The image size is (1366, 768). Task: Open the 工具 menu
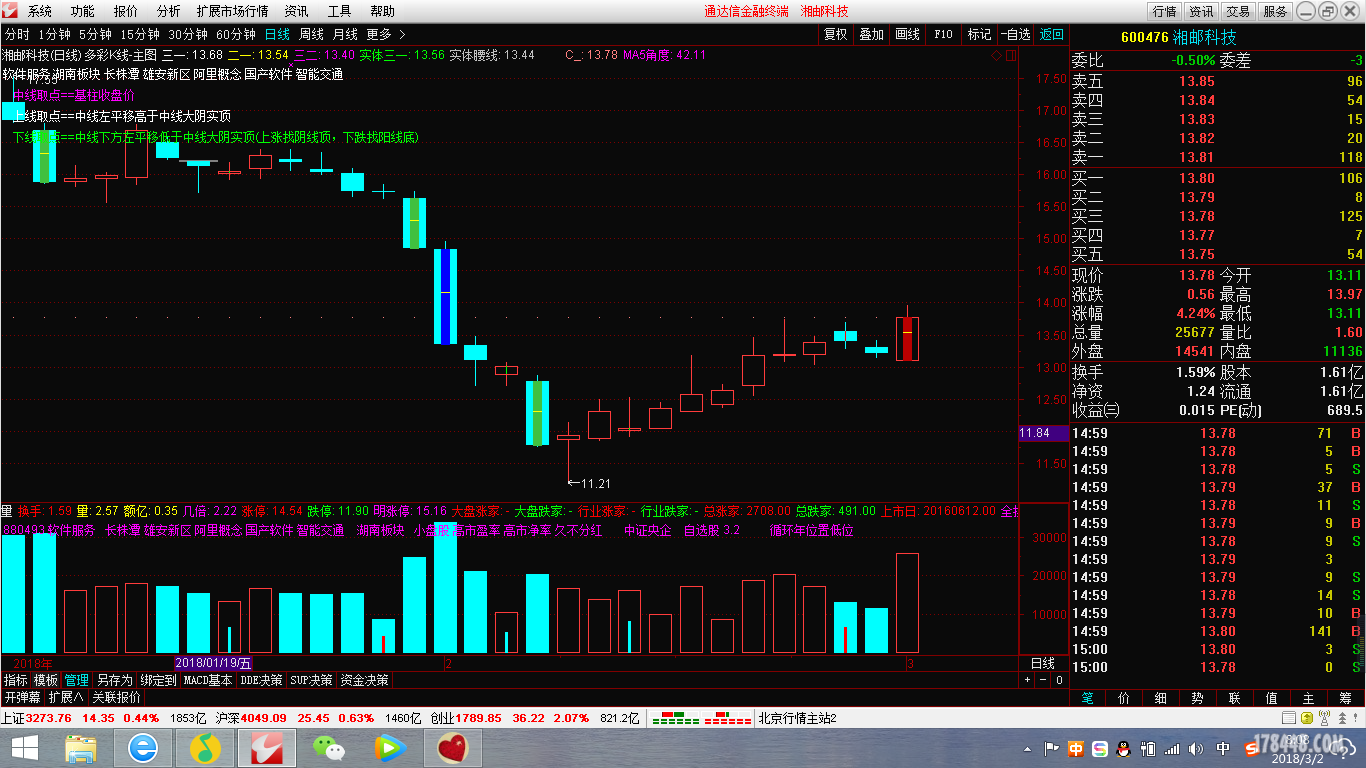340,11
